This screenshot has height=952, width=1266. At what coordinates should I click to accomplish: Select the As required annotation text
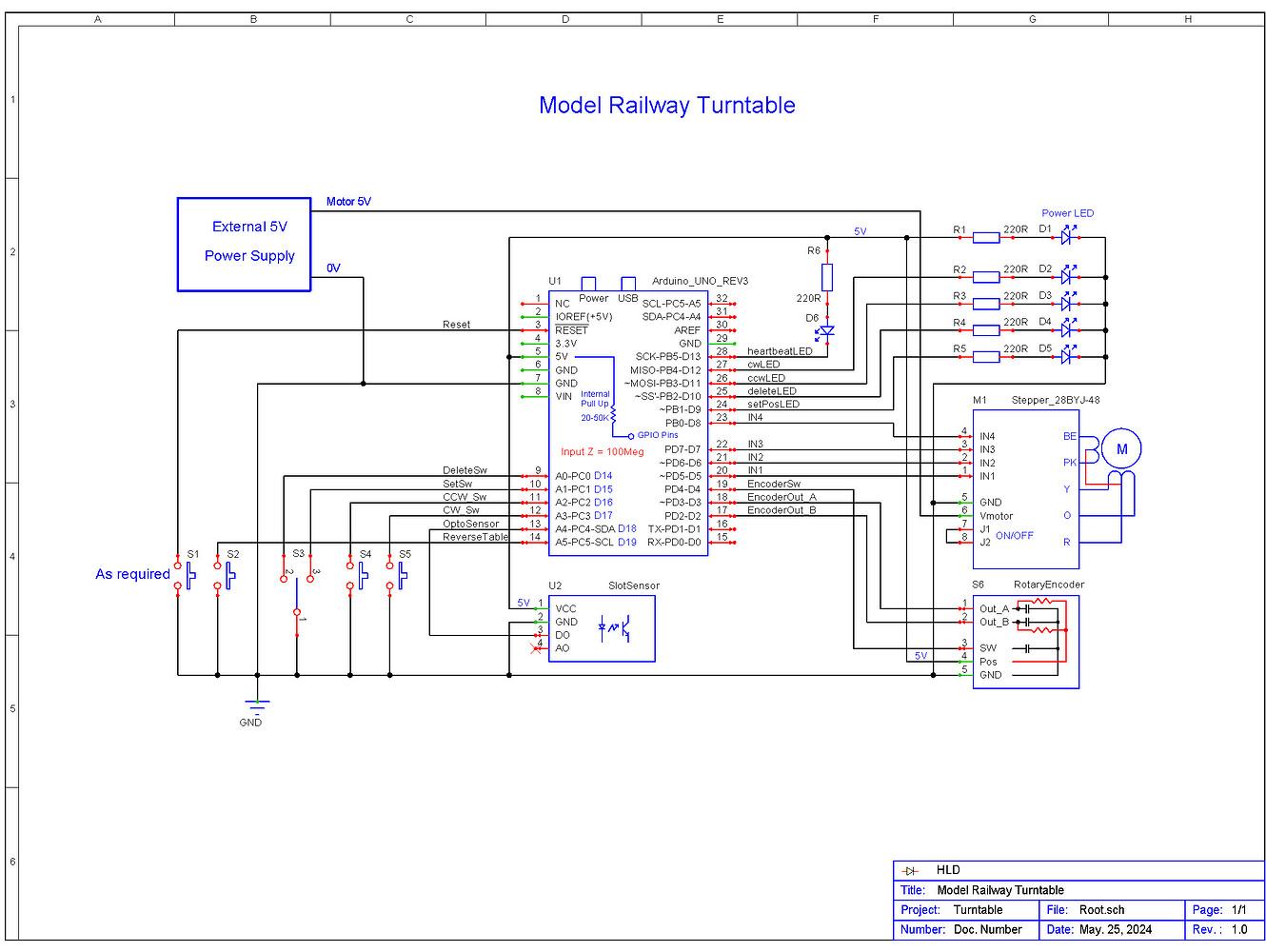pyautogui.click(x=132, y=574)
